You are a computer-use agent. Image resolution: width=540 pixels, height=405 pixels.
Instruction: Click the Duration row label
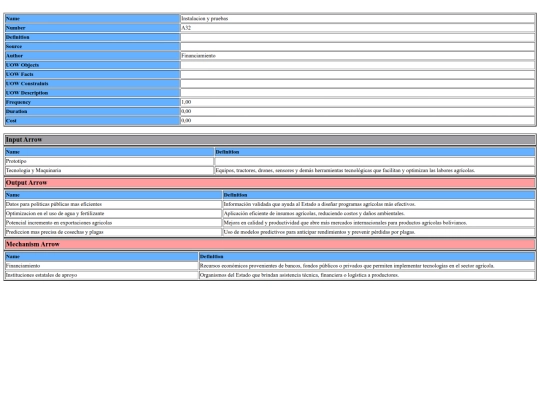92,112
